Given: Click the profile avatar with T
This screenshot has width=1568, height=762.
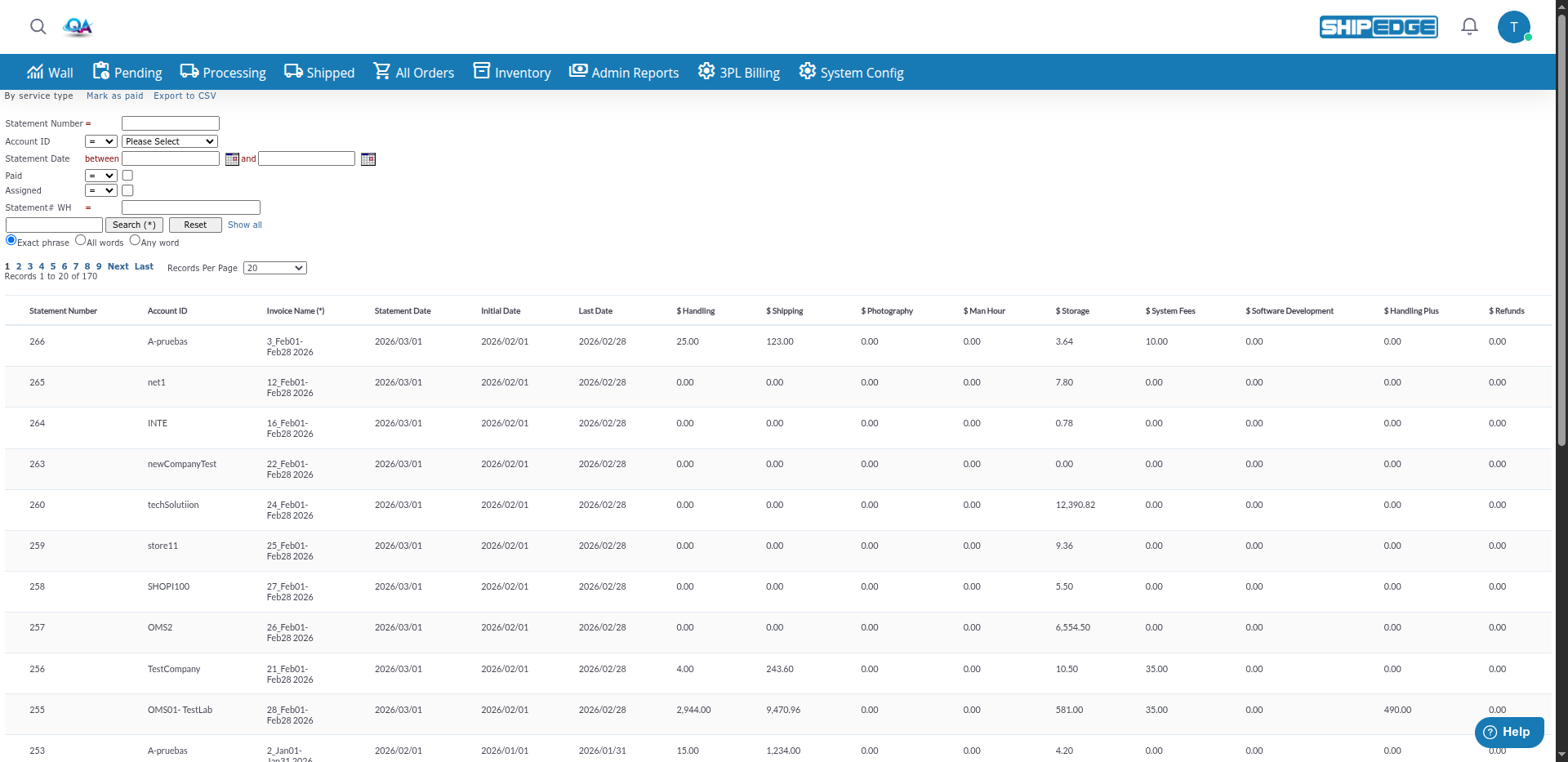Looking at the screenshot, I should [x=1515, y=26].
